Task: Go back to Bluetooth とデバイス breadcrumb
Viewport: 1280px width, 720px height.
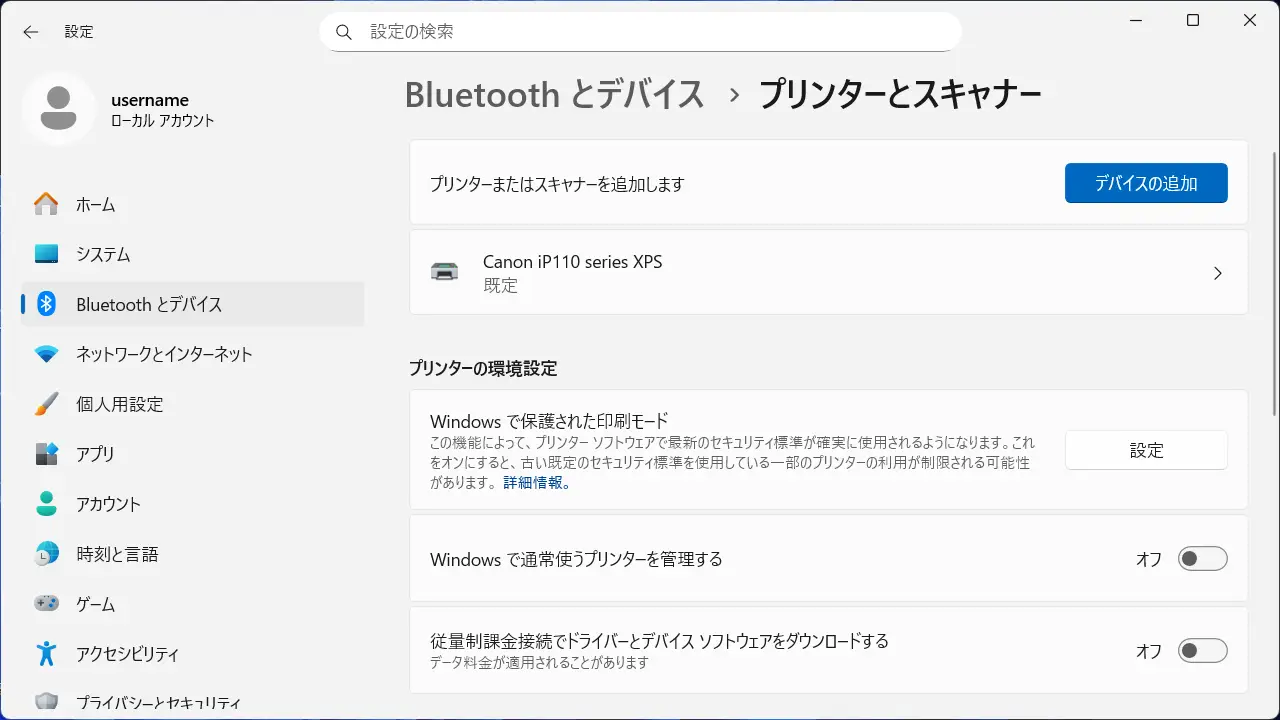Action: coord(555,95)
